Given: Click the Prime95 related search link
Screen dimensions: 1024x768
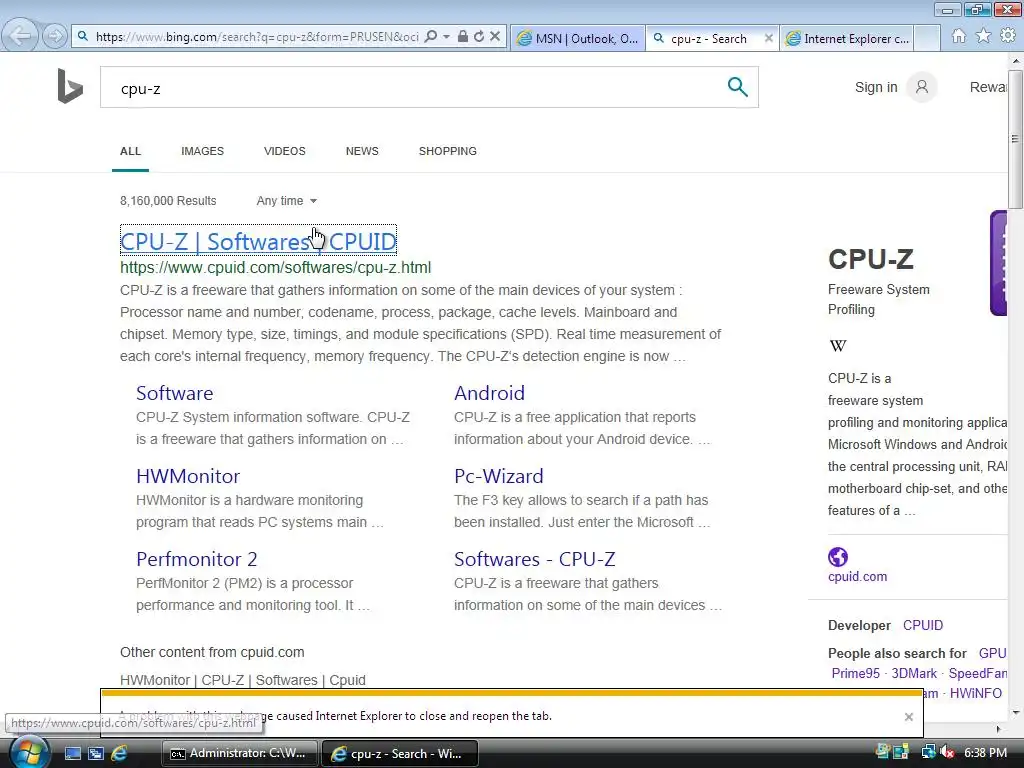Looking at the screenshot, I should (x=856, y=673).
